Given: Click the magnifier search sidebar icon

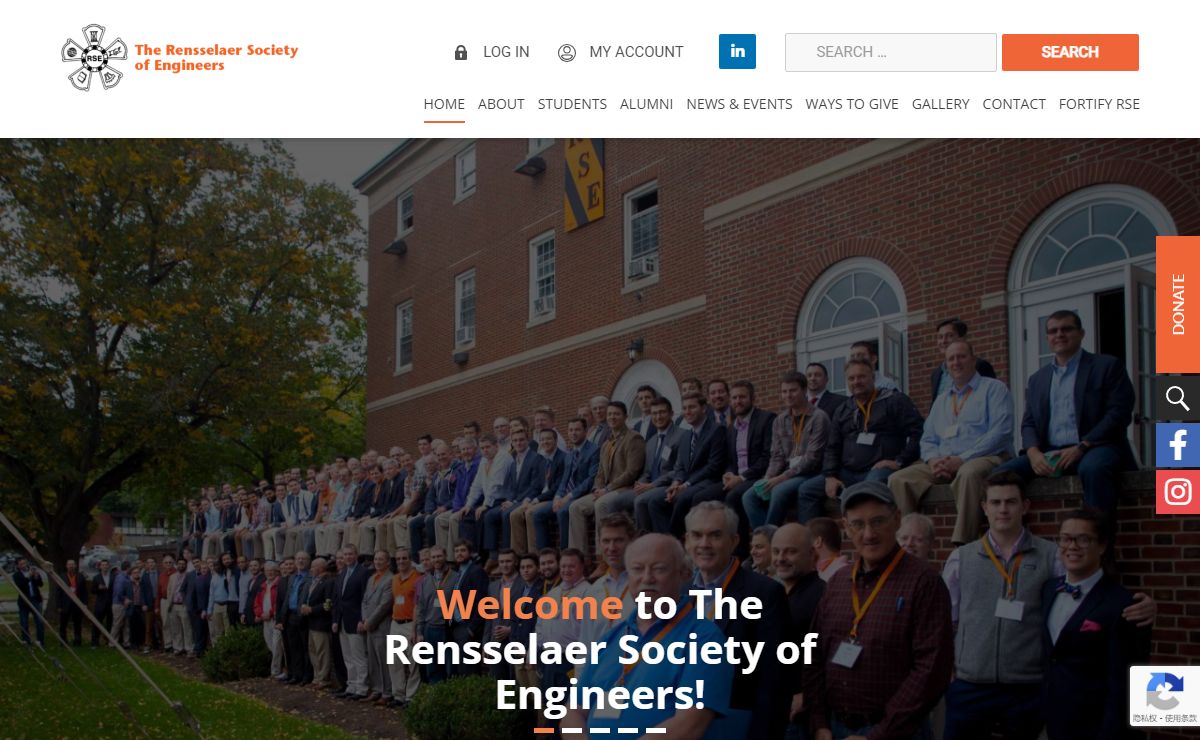Looking at the screenshot, I should (1178, 398).
